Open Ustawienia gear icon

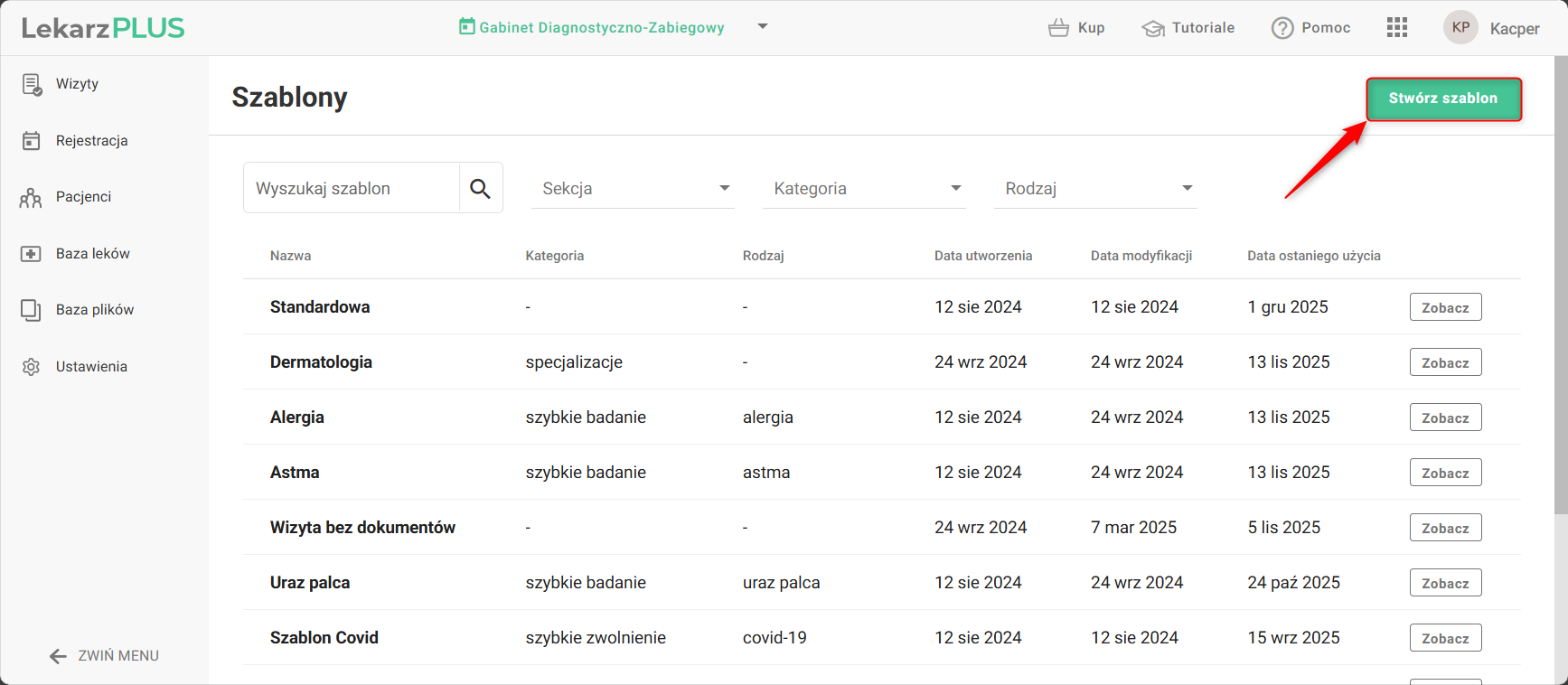click(31, 367)
